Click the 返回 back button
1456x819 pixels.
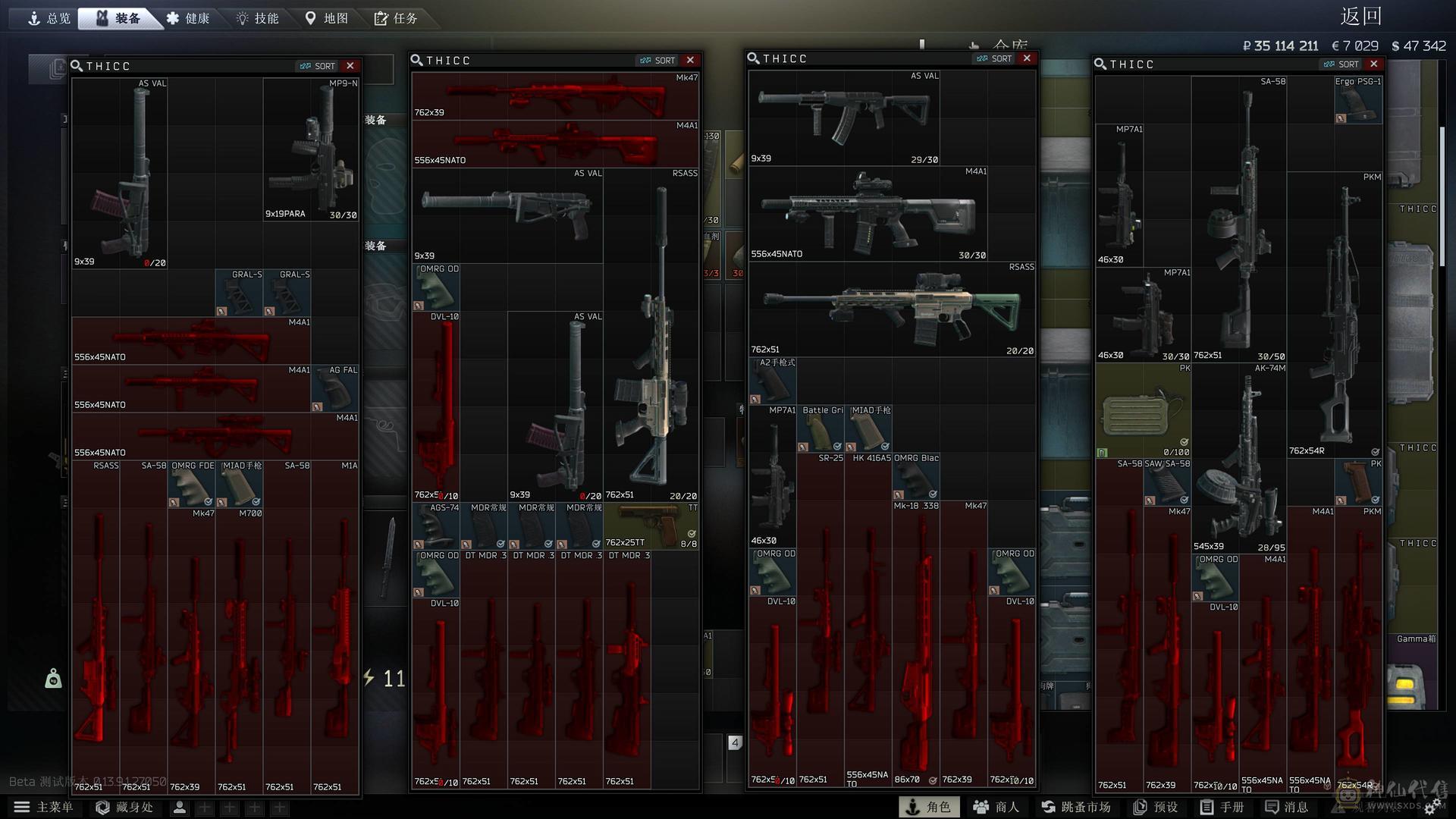1360,17
